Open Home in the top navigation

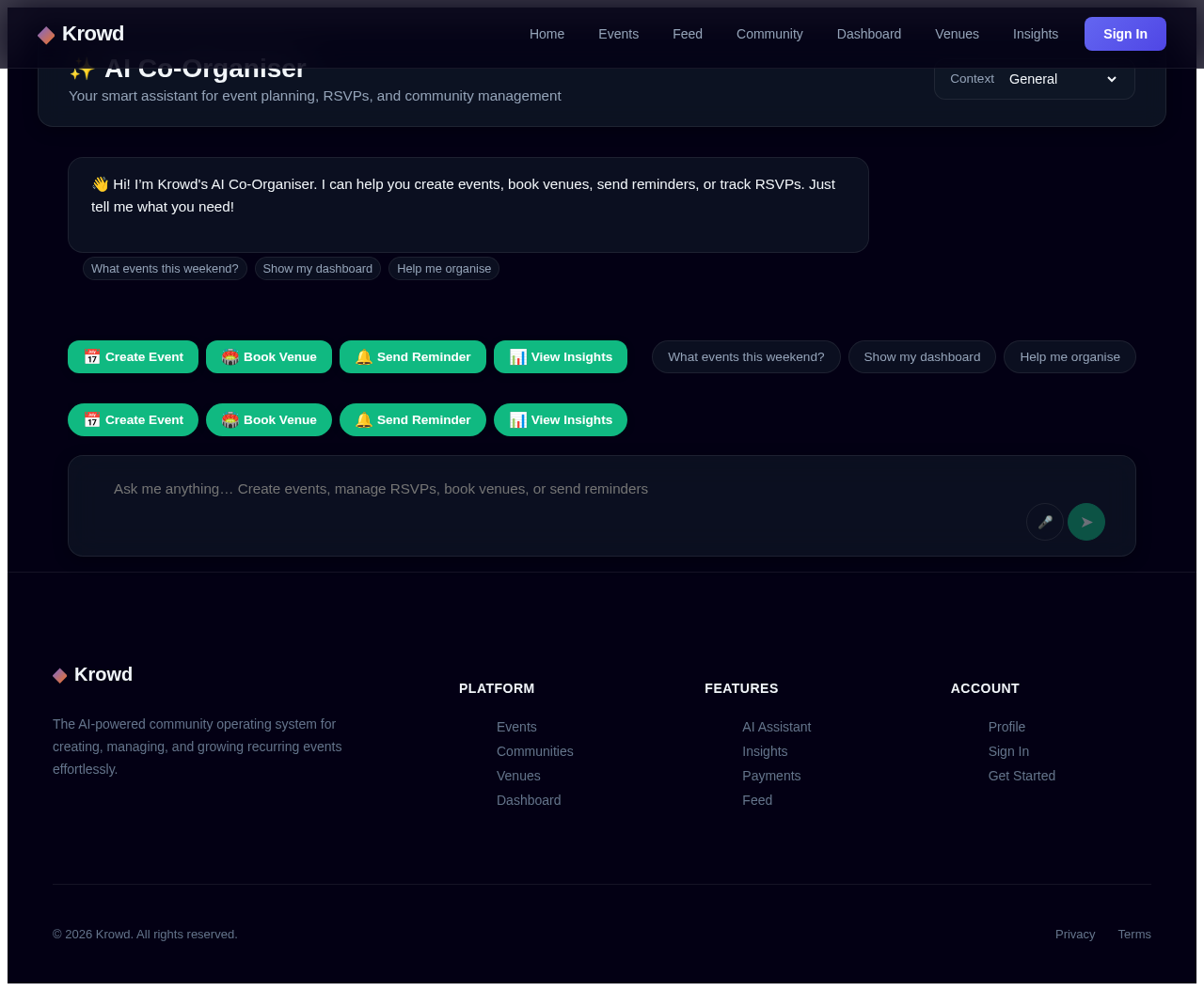[x=547, y=34]
